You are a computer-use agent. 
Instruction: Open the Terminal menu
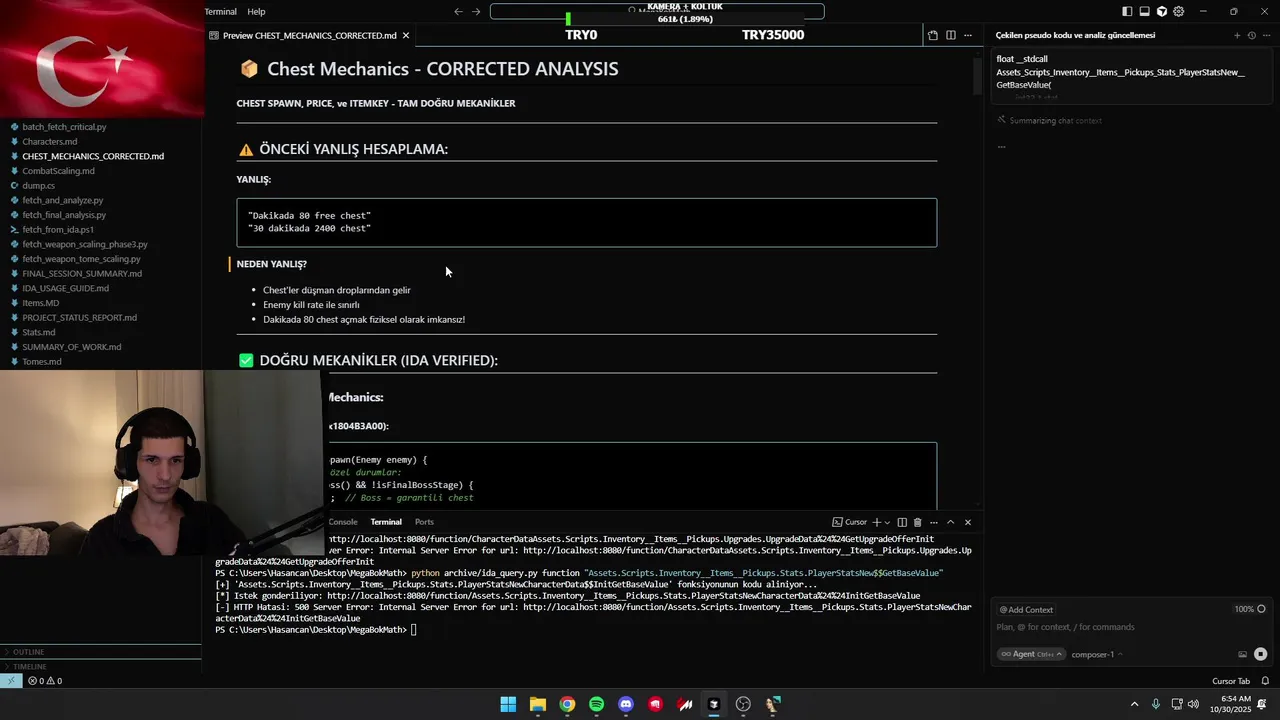(220, 12)
